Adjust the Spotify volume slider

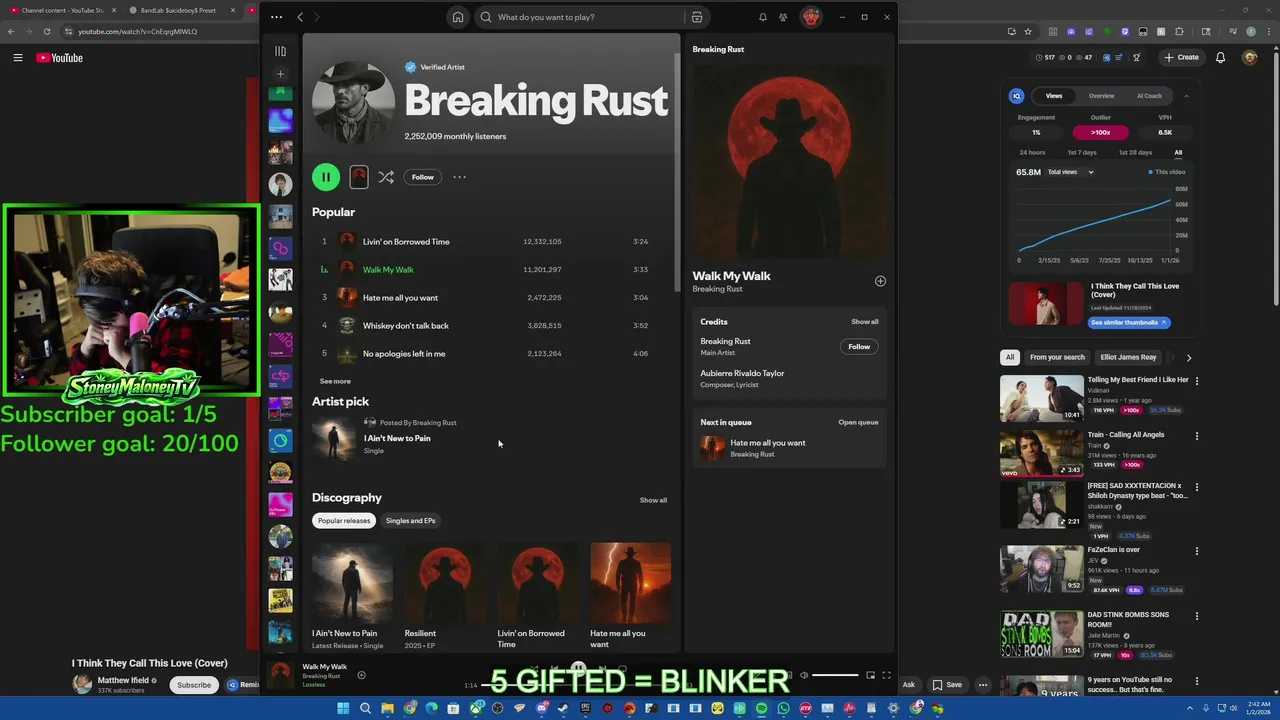click(836, 675)
